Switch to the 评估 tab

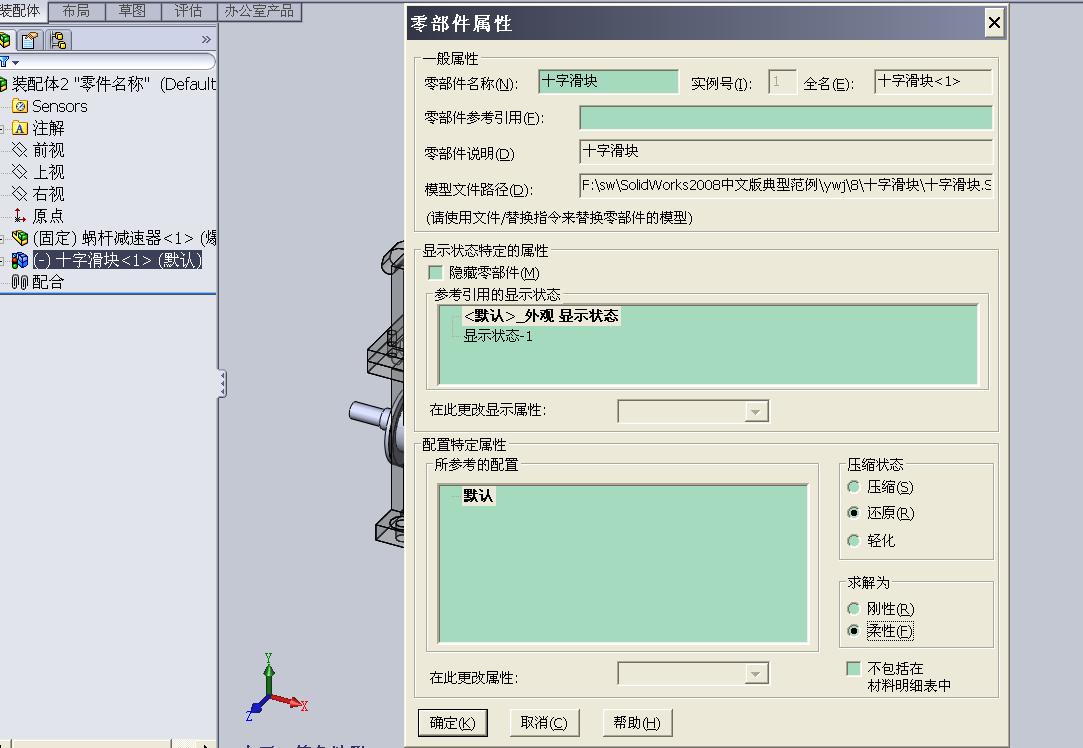point(189,11)
